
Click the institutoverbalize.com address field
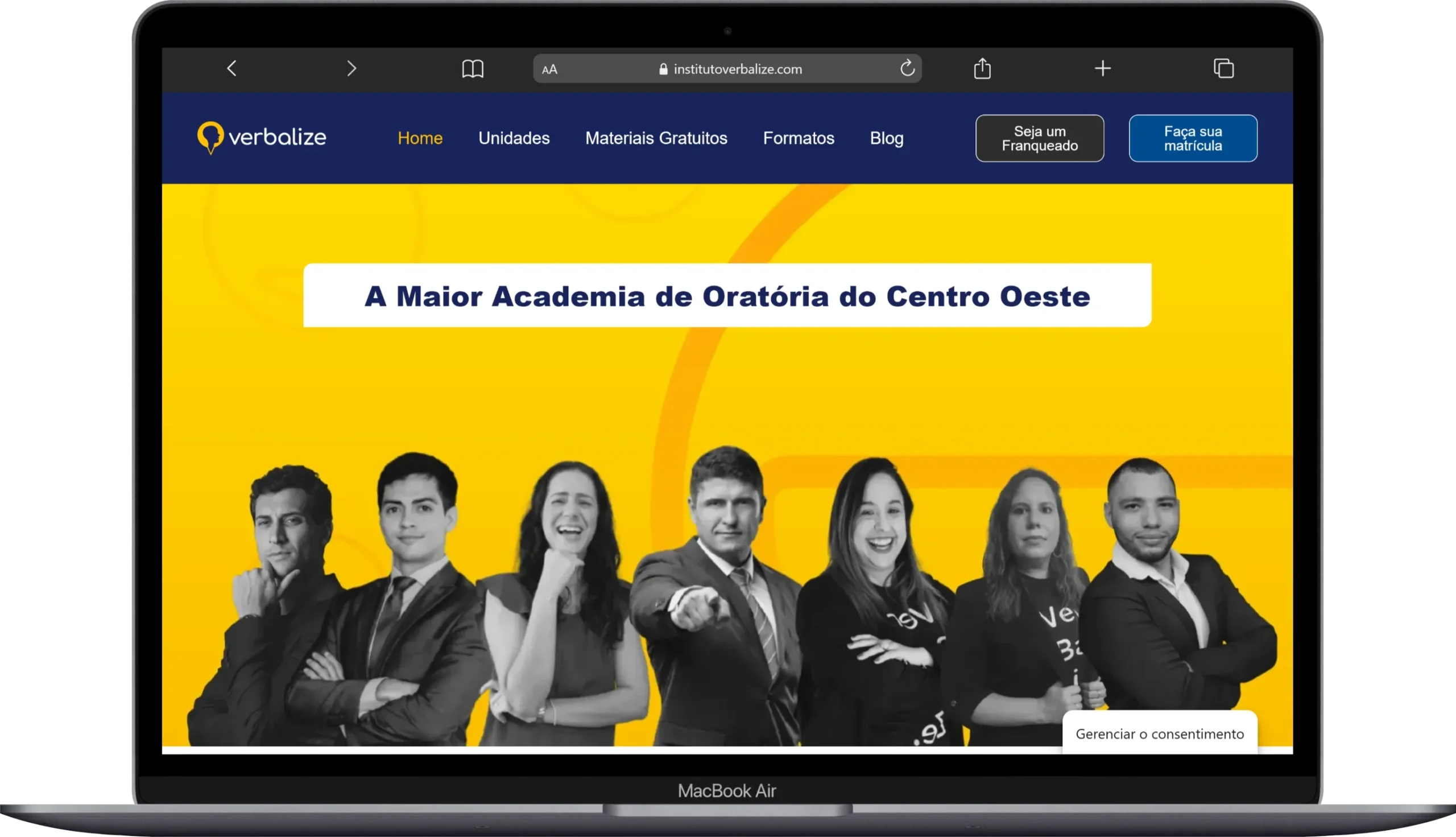click(727, 69)
